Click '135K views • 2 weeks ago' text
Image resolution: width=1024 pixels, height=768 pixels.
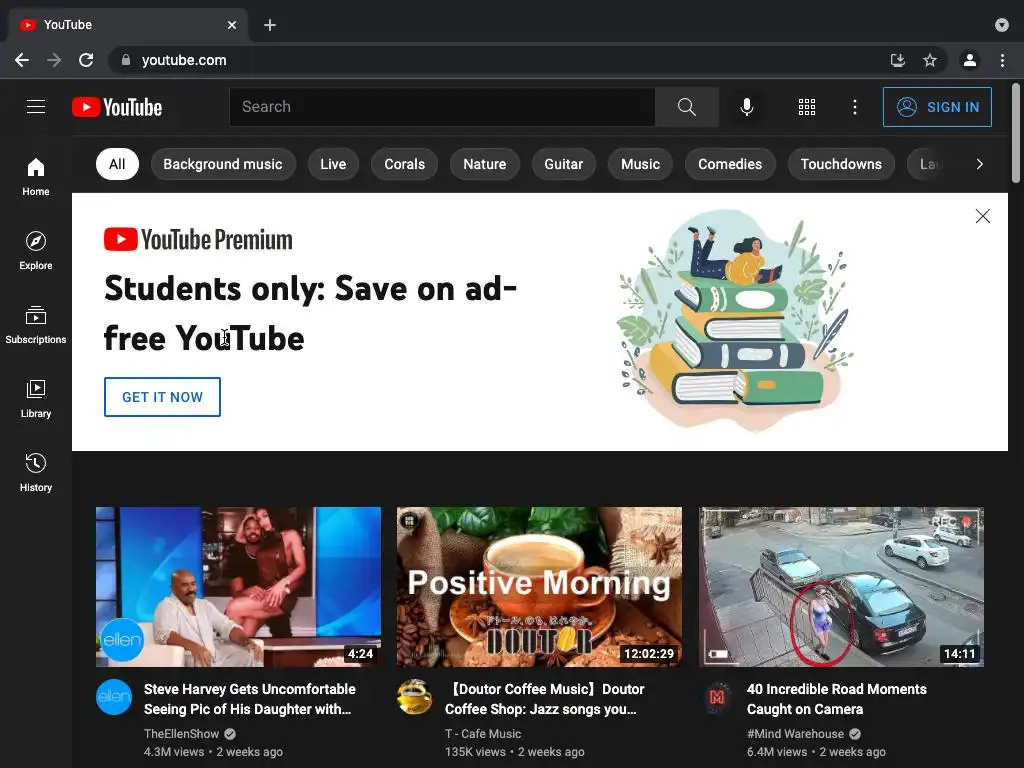(515, 752)
